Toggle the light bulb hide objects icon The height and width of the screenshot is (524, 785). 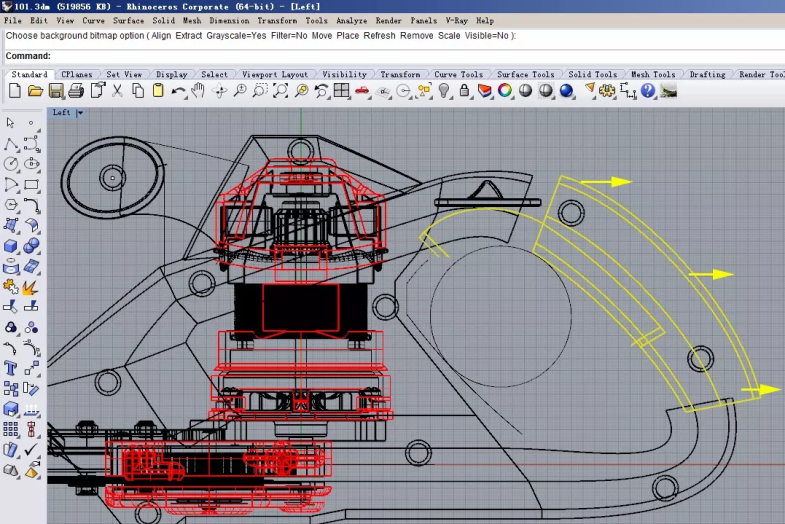pyautogui.click(x=445, y=91)
